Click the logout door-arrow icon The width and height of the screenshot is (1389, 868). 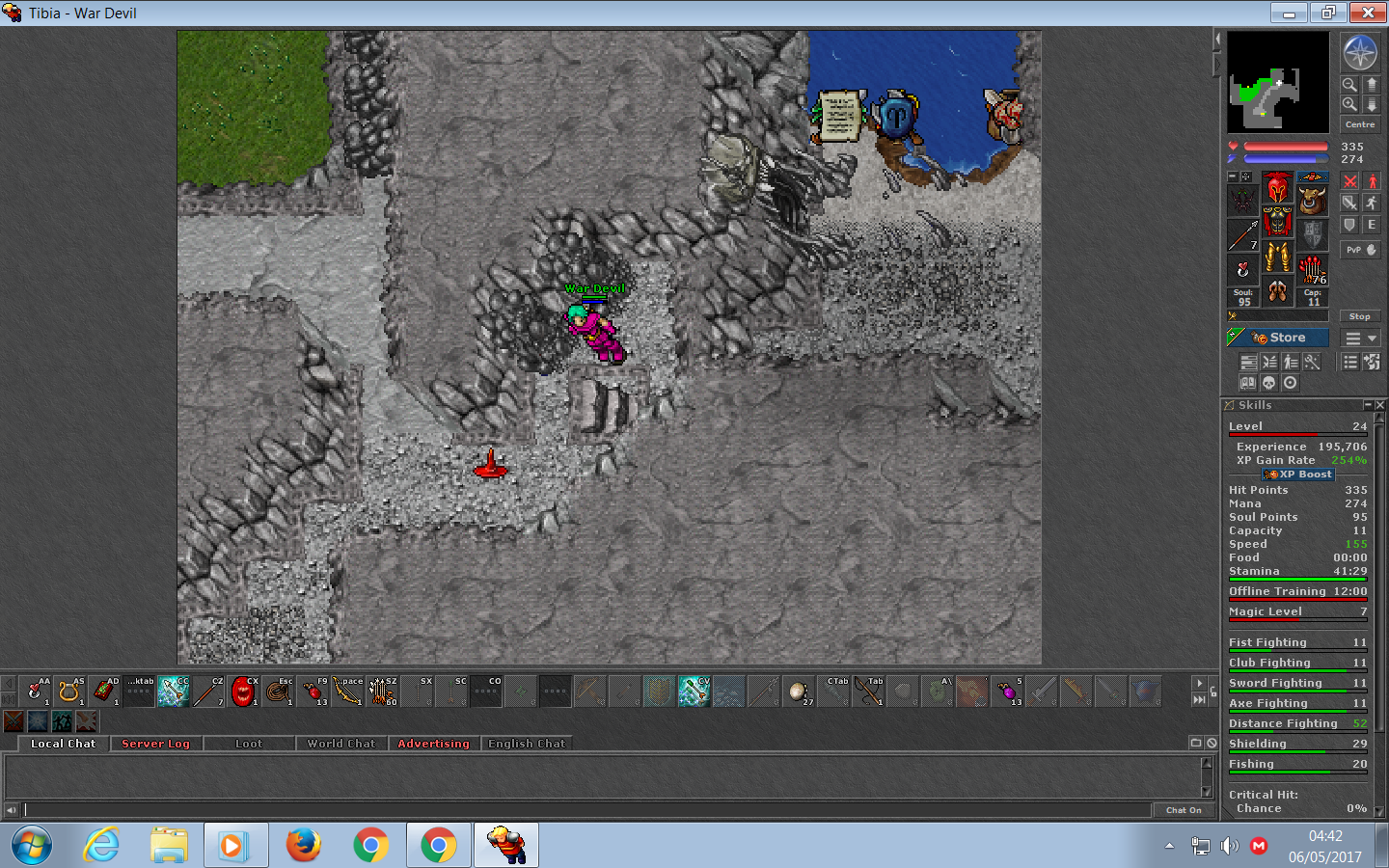[x=1371, y=362]
